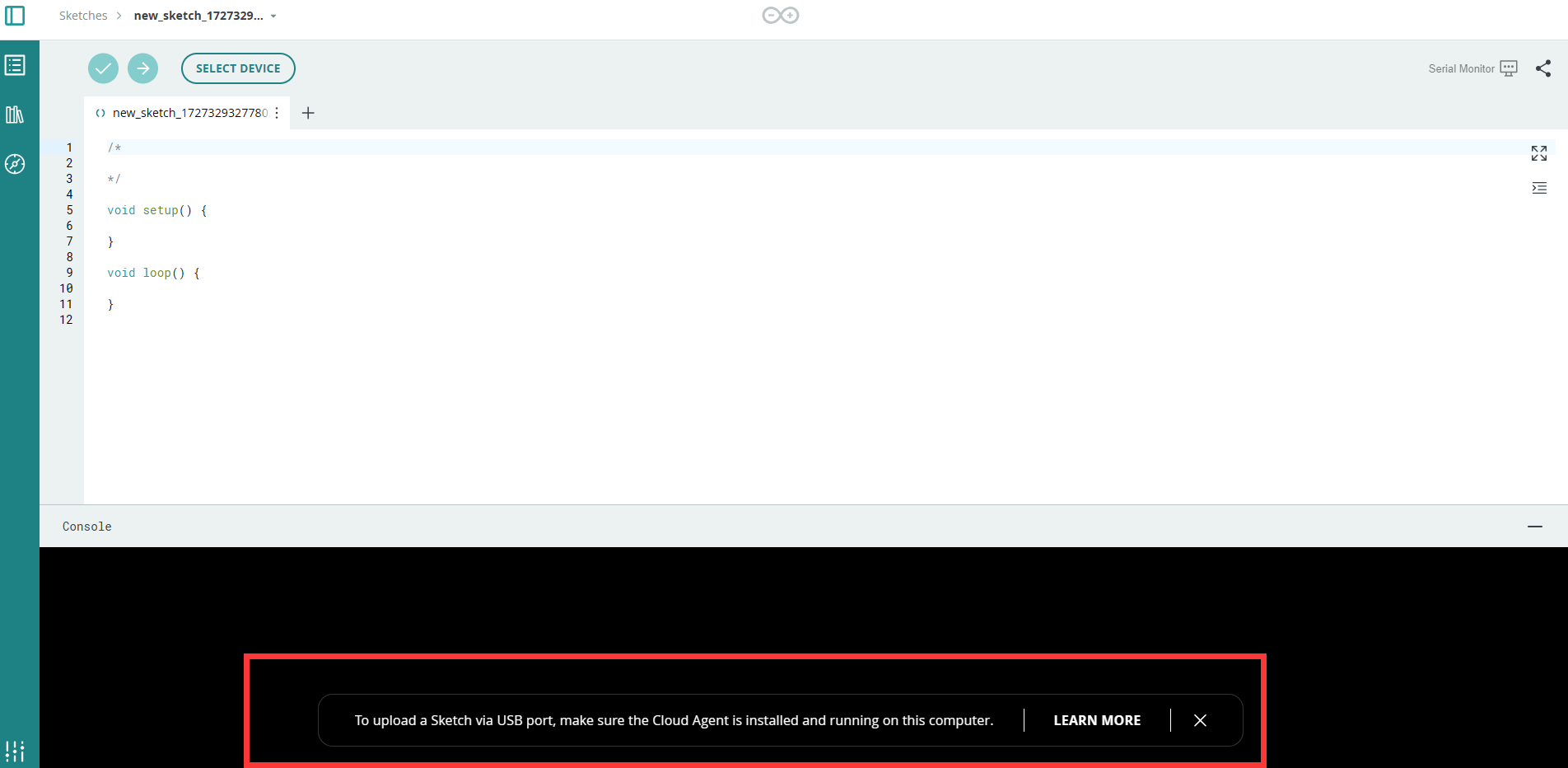
Task: Click line number 12 in gutter
Action: [x=66, y=320]
